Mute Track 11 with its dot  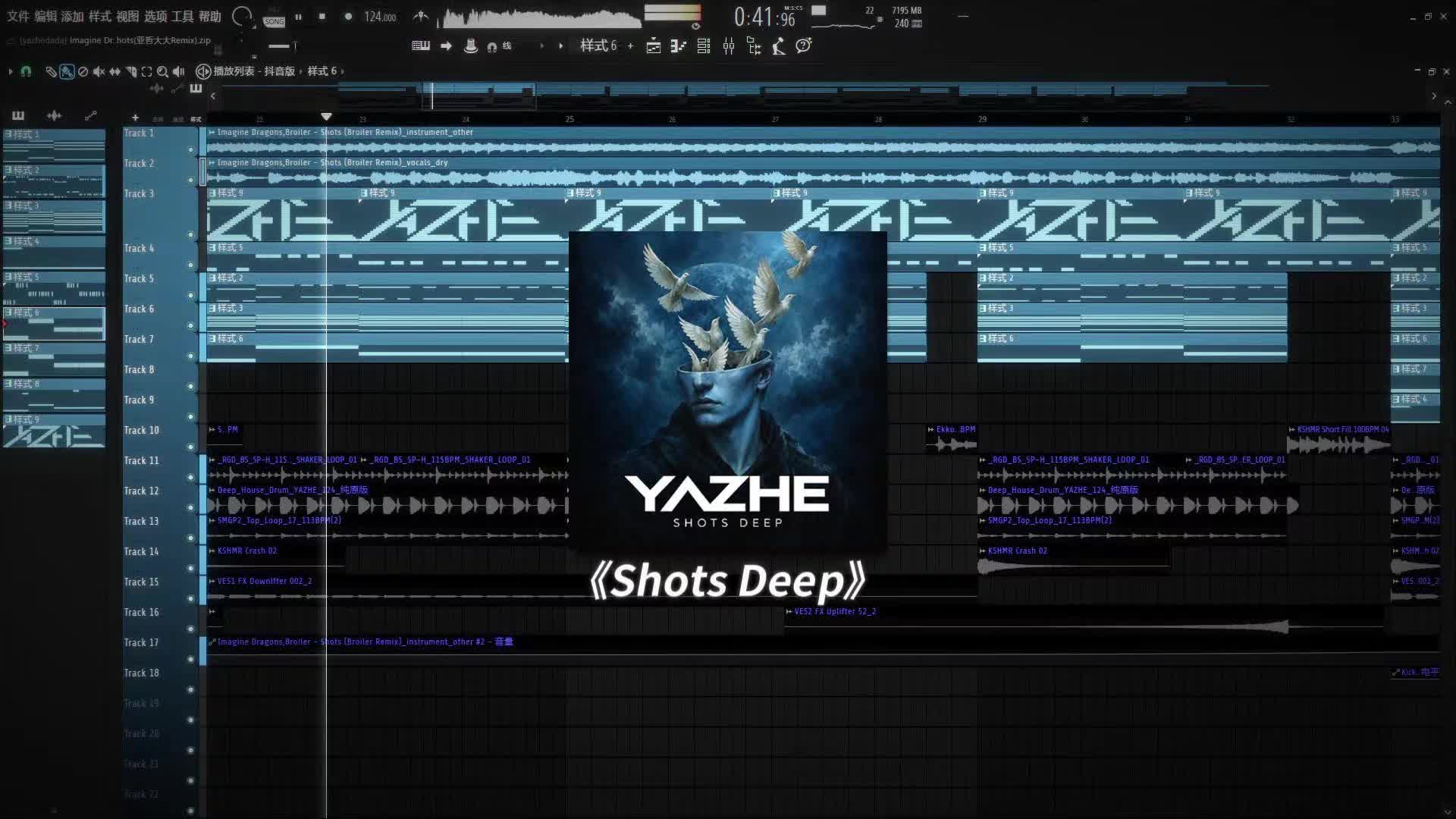pos(191,477)
